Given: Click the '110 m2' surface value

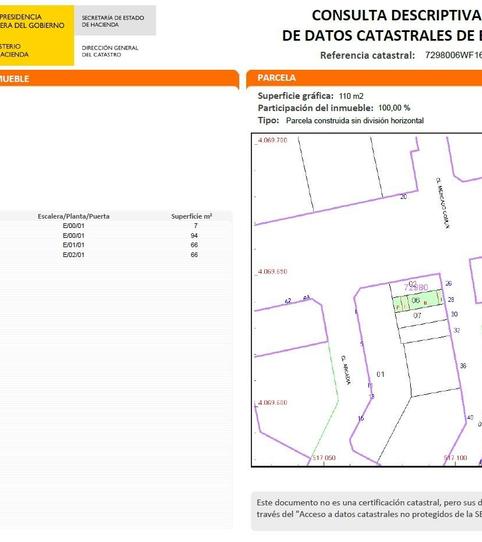Looking at the screenshot, I should (351, 96).
